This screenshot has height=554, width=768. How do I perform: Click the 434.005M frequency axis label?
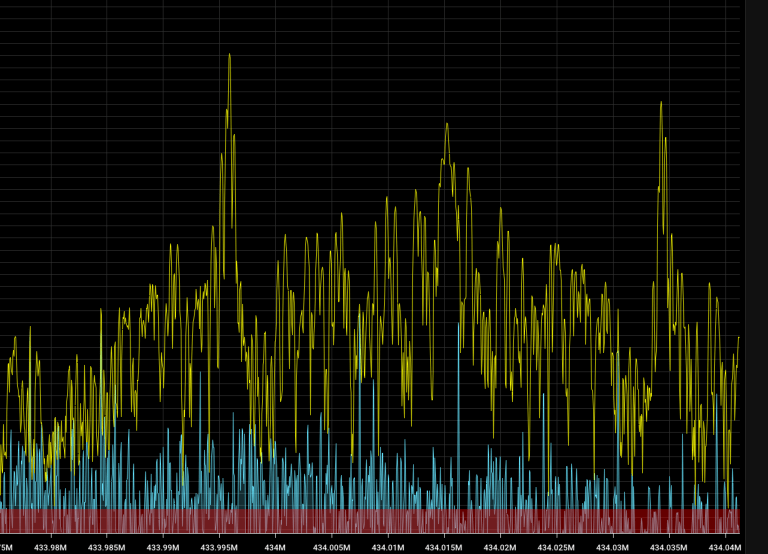coord(331,547)
